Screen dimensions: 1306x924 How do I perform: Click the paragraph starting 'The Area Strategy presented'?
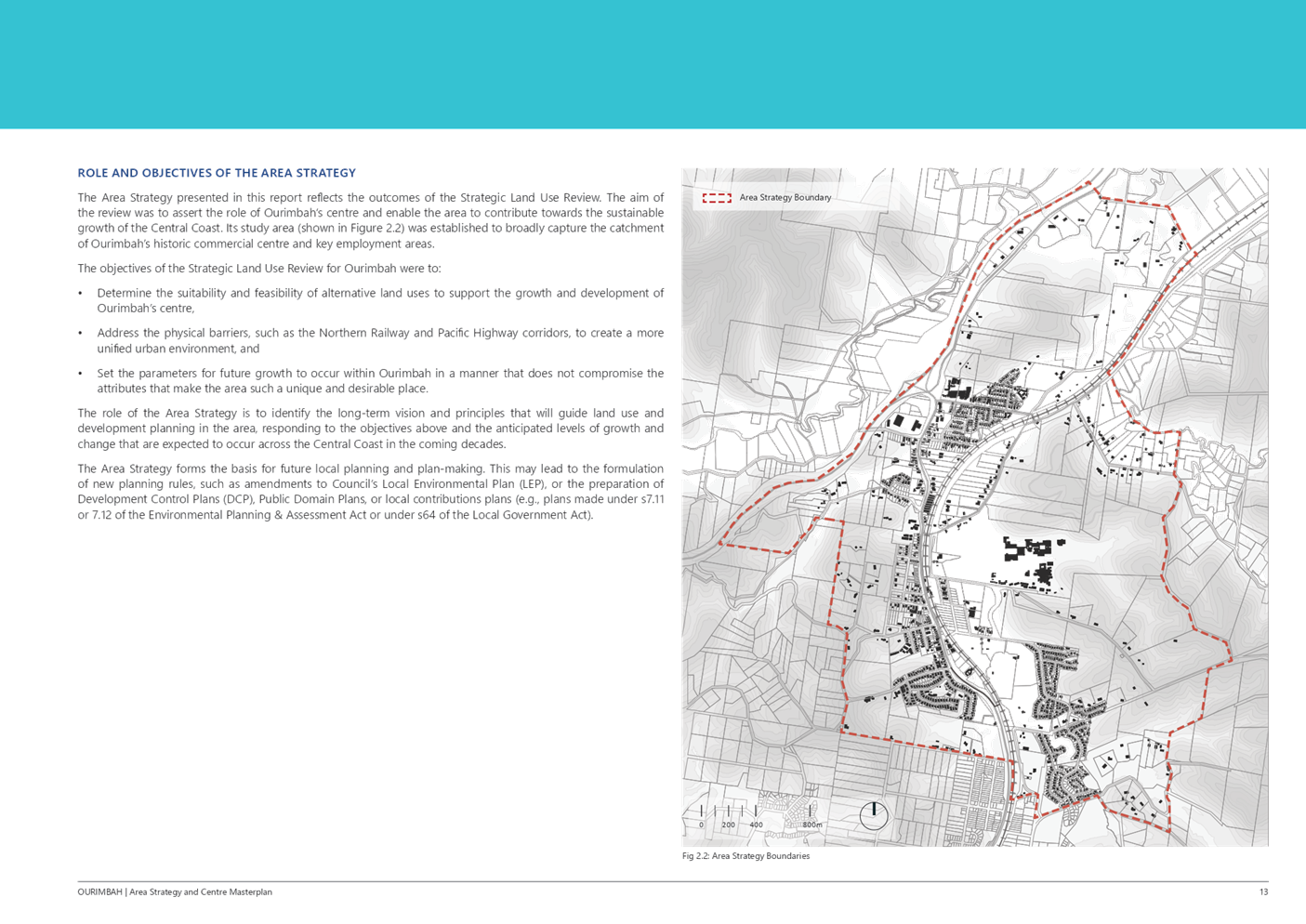point(370,220)
